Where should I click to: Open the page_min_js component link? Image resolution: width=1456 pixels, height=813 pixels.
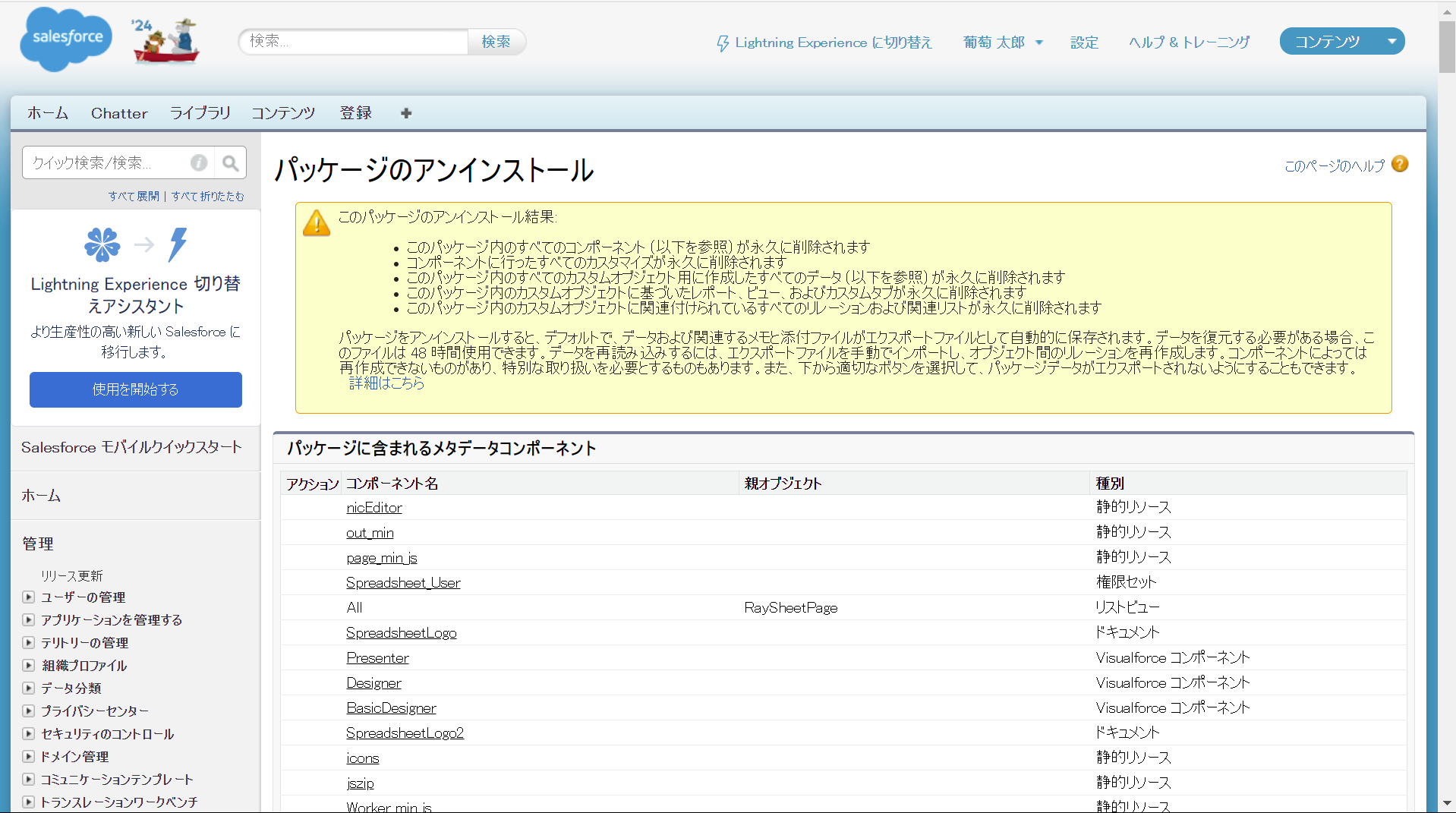382,558
